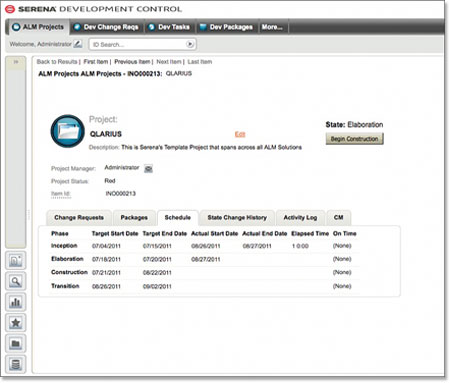
Task: Click the edit profile pencil icon
Action: pos(78,44)
